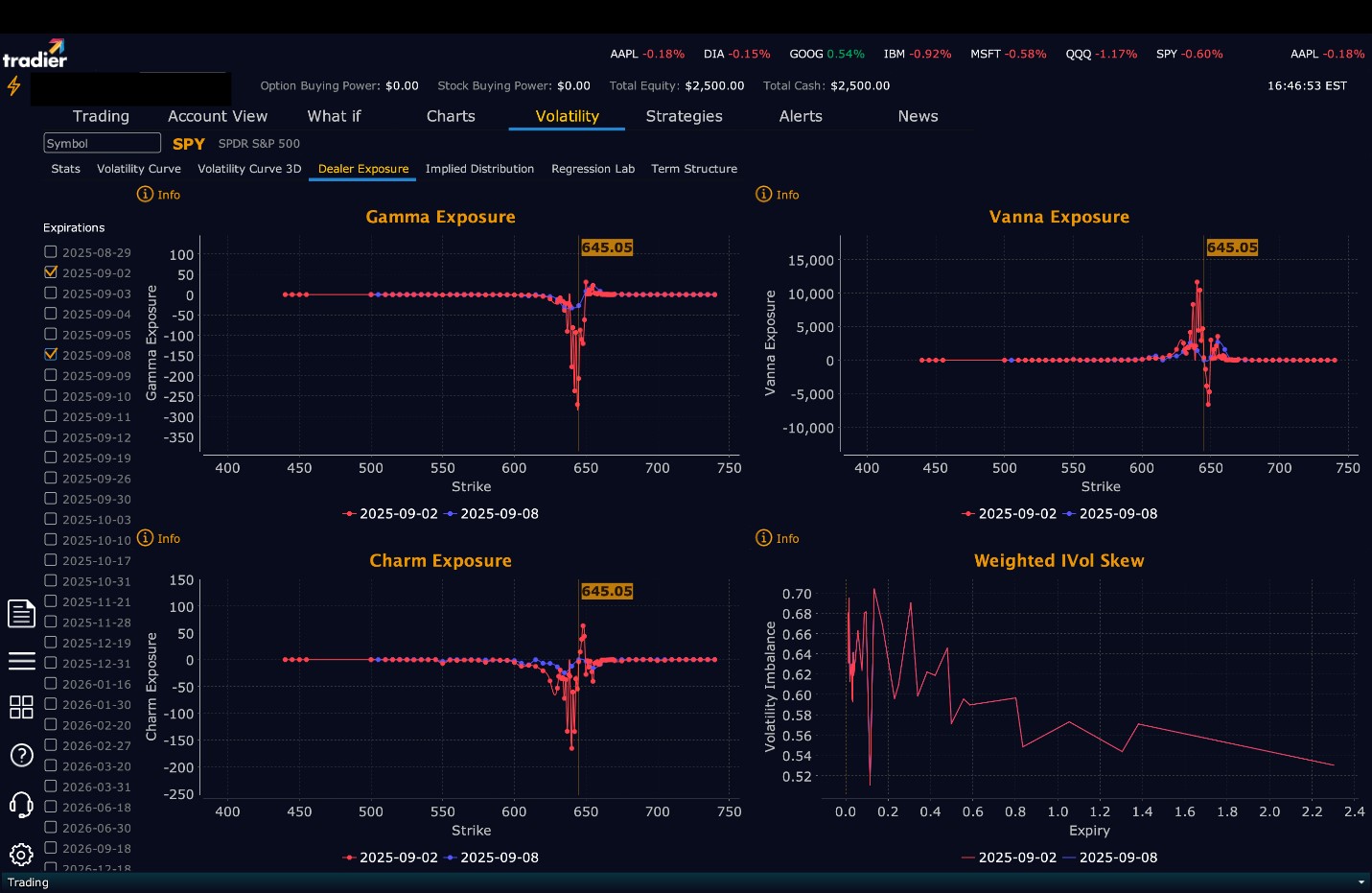Enable the 2025-08-29 expiration checkbox
This screenshot has width=1372, height=893.
click(x=51, y=251)
